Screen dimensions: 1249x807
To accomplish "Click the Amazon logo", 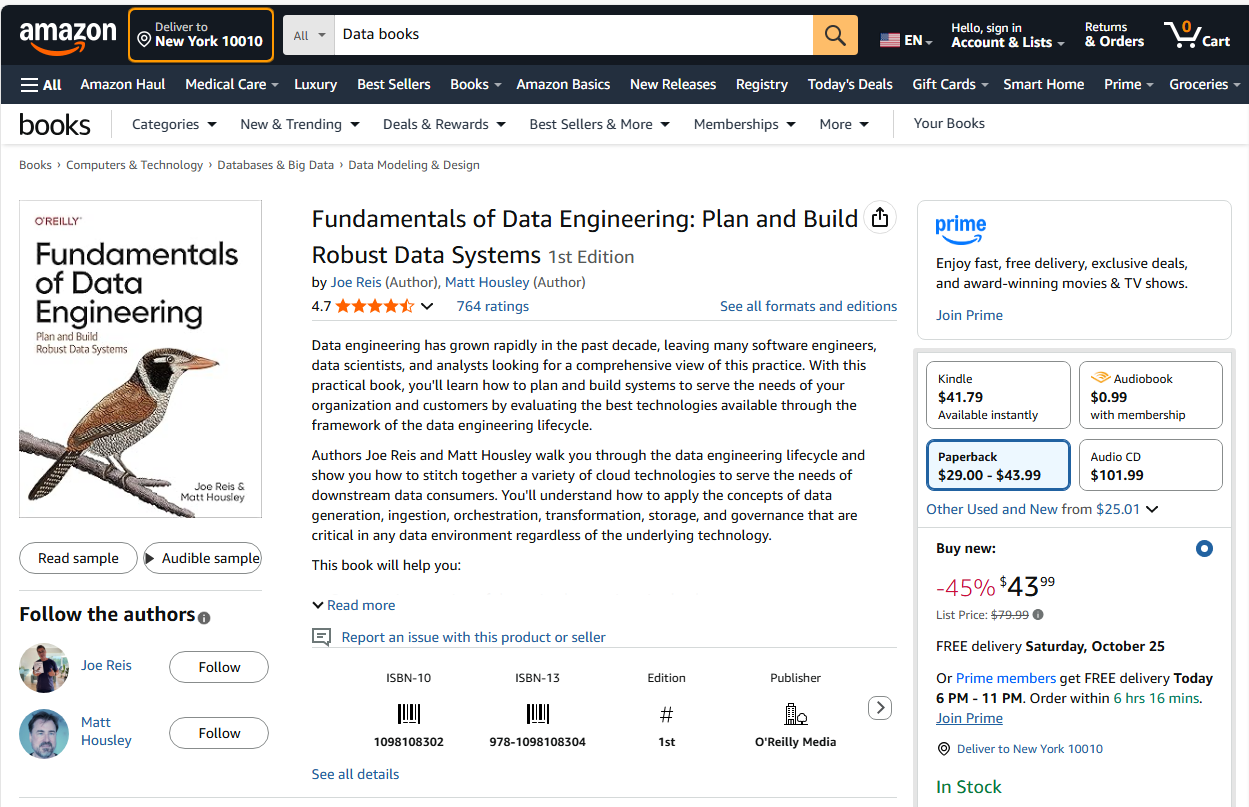I will point(68,37).
